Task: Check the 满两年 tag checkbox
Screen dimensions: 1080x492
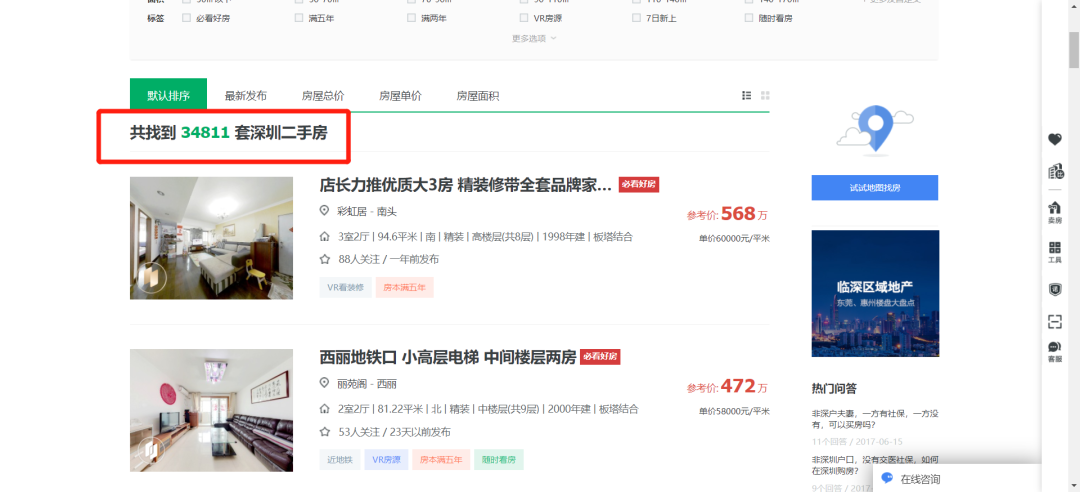Action: 411,18
